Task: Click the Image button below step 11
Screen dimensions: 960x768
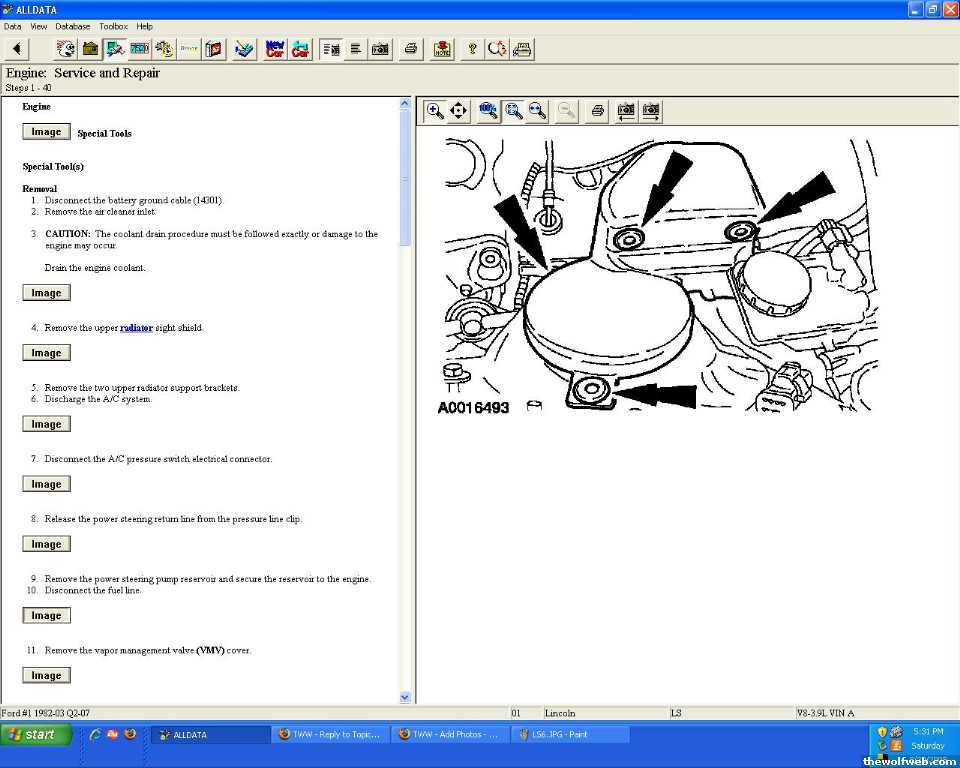Action: pyautogui.click(x=46, y=676)
